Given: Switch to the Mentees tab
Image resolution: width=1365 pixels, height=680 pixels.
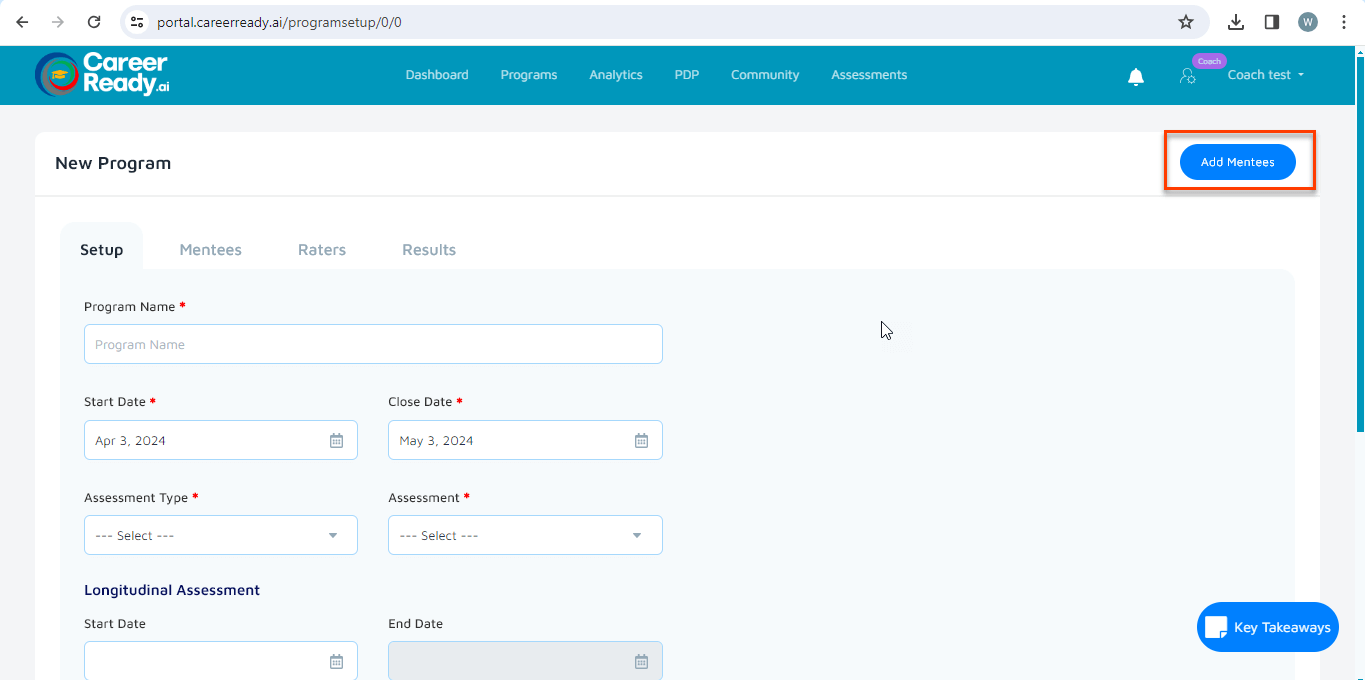Looking at the screenshot, I should (210, 250).
